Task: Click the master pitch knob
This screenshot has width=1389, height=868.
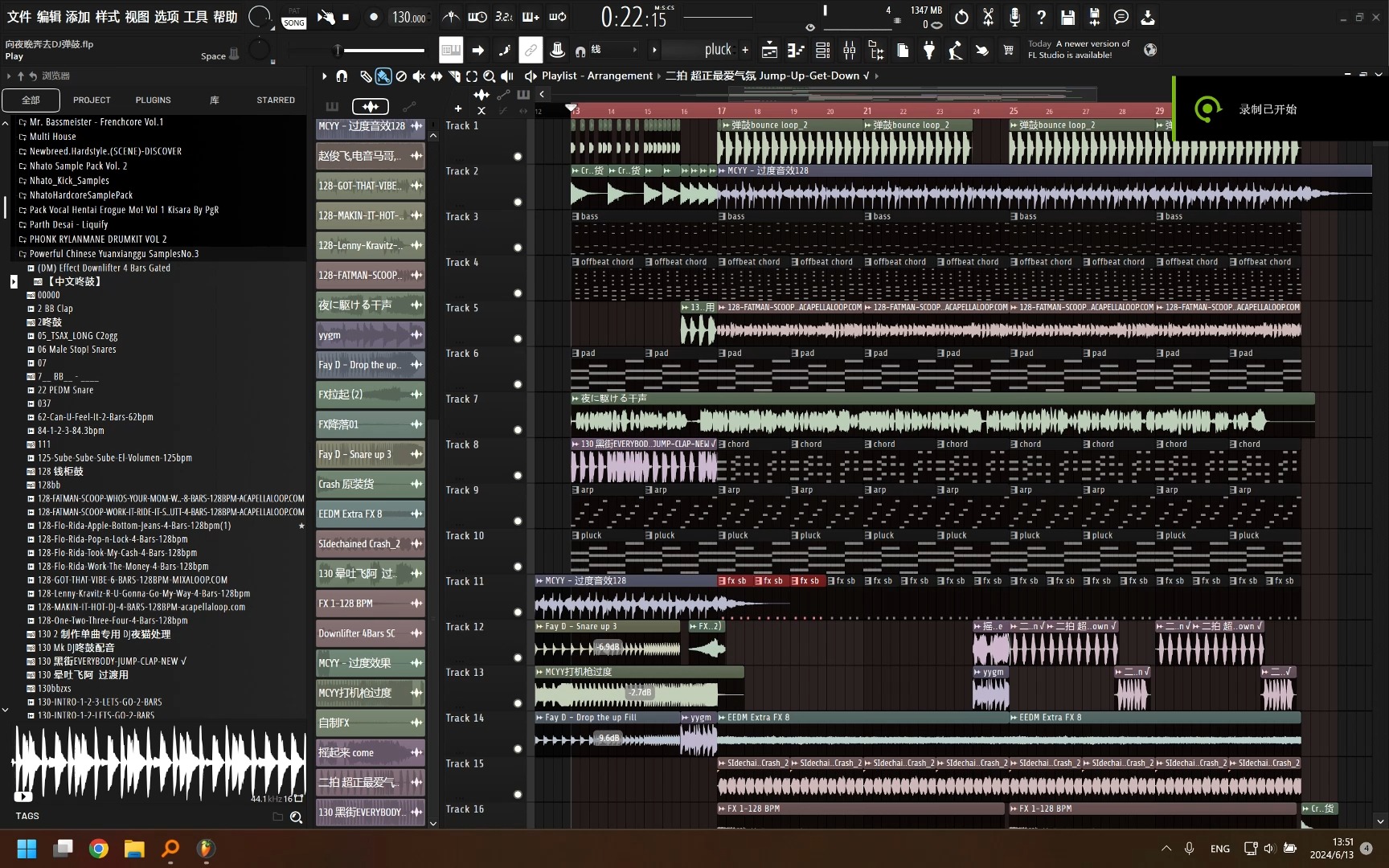Action: click(x=259, y=50)
